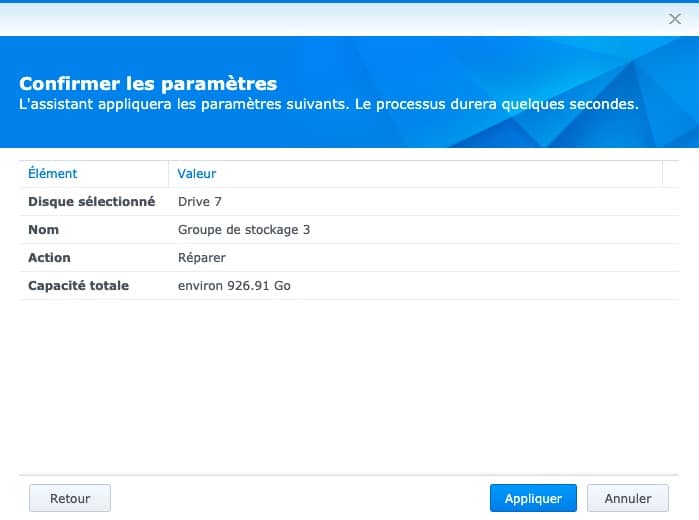Image resolution: width=699 pixels, height=520 pixels.
Task: Go back with the Retour button
Action: click(70, 498)
